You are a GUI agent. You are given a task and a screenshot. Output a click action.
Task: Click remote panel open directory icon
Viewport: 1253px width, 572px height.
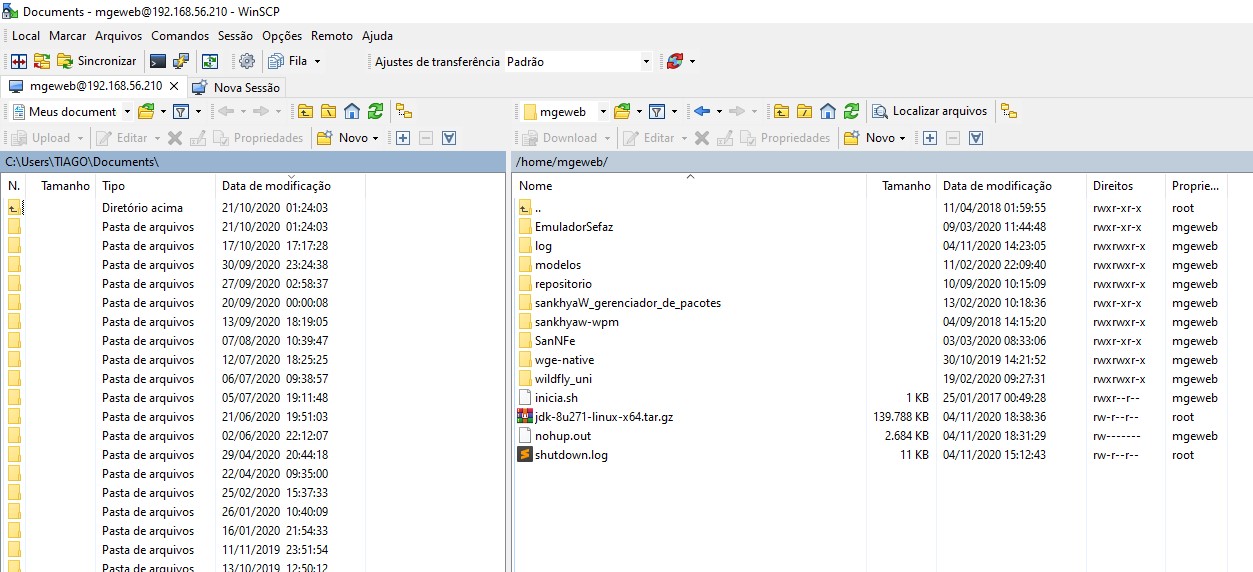coord(622,111)
